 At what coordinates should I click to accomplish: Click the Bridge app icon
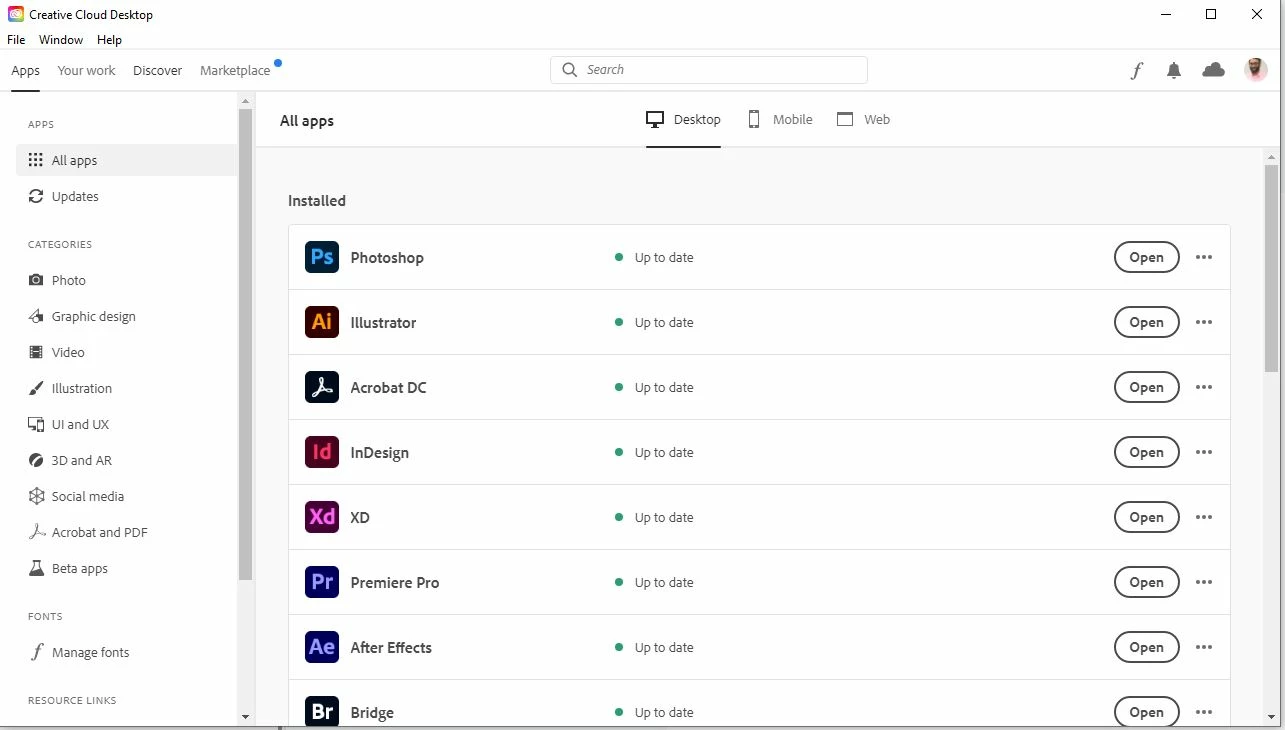322,712
